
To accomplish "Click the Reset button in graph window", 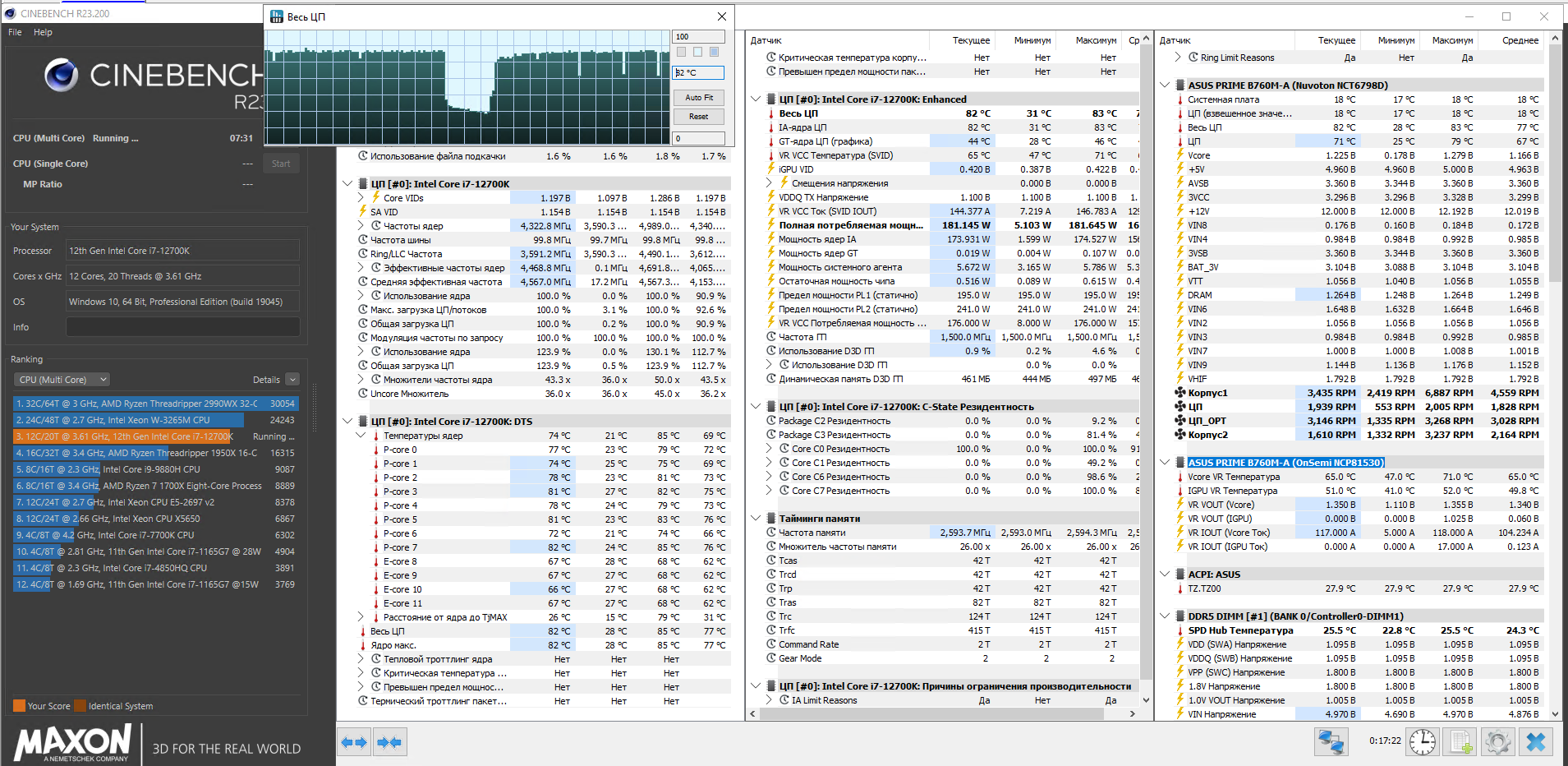I will pyautogui.click(x=699, y=117).
